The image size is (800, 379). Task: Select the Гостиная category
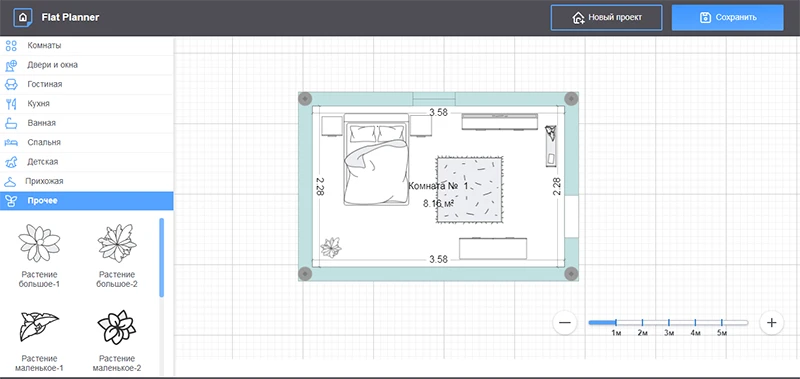click(87, 85)
